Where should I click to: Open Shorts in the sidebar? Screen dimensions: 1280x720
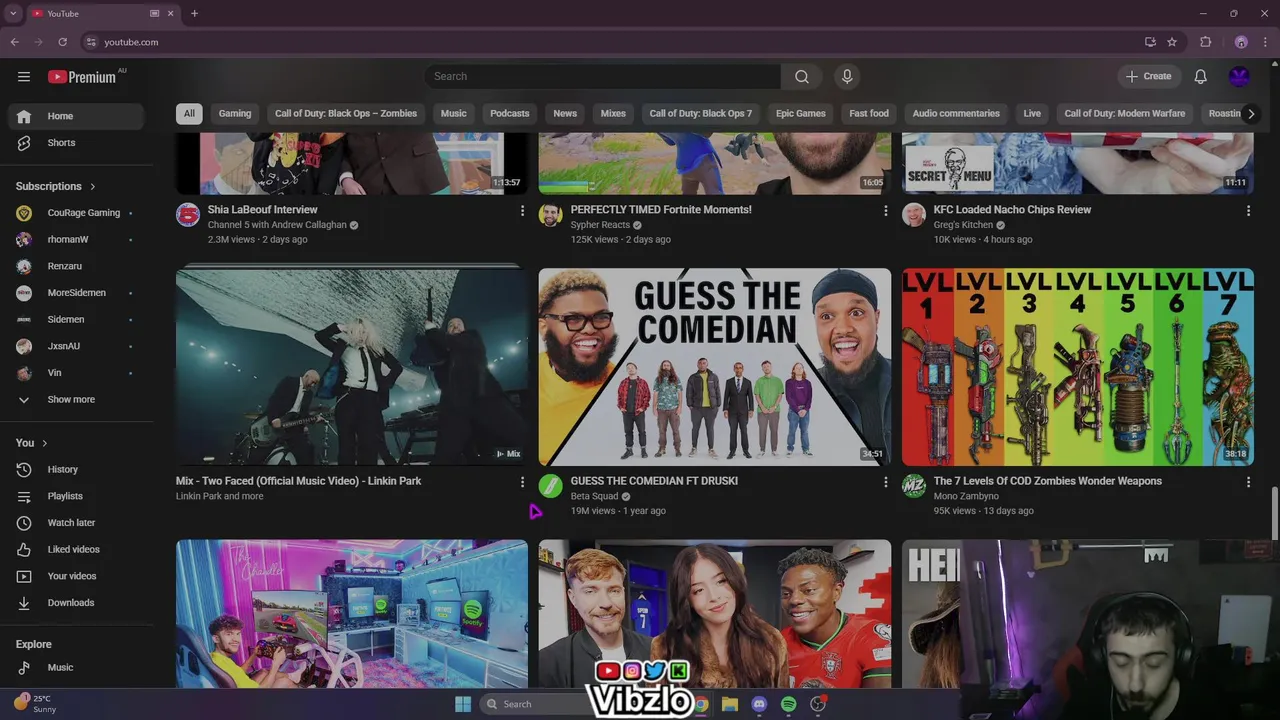[76, 143]
